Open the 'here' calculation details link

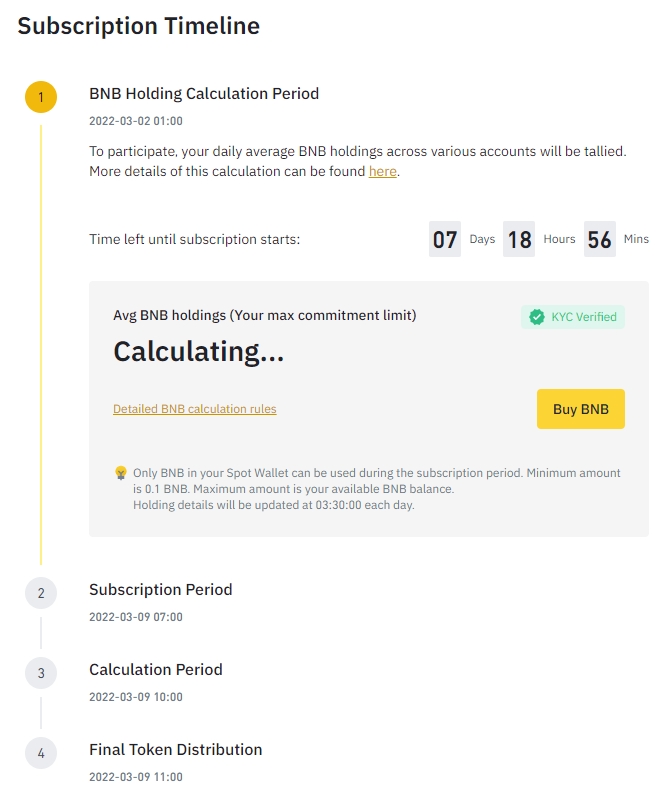pyautogui.click(x=382, y=171)
